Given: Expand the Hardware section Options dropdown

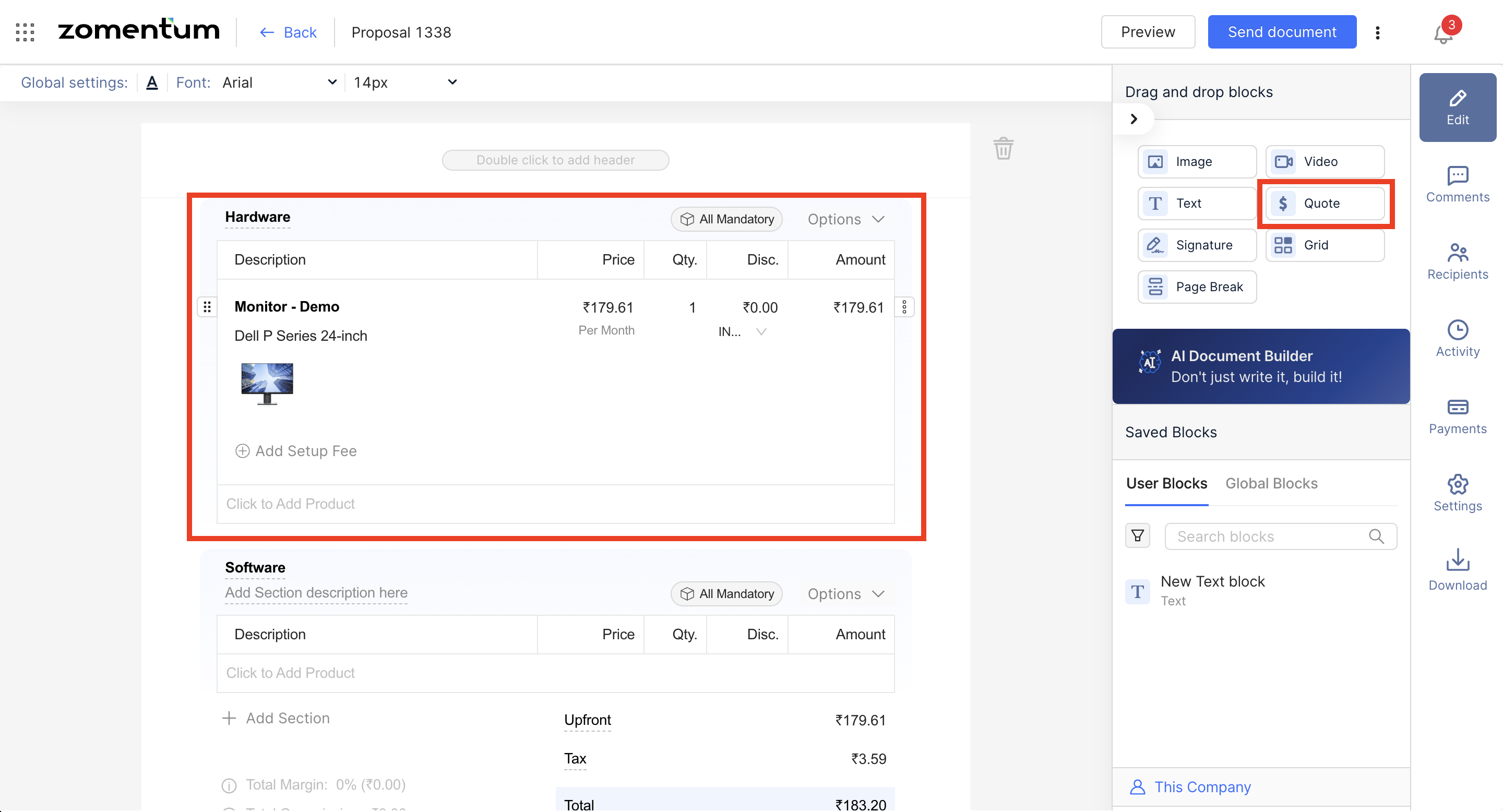Looking at the screenshot, I should (x=845, y=219).
